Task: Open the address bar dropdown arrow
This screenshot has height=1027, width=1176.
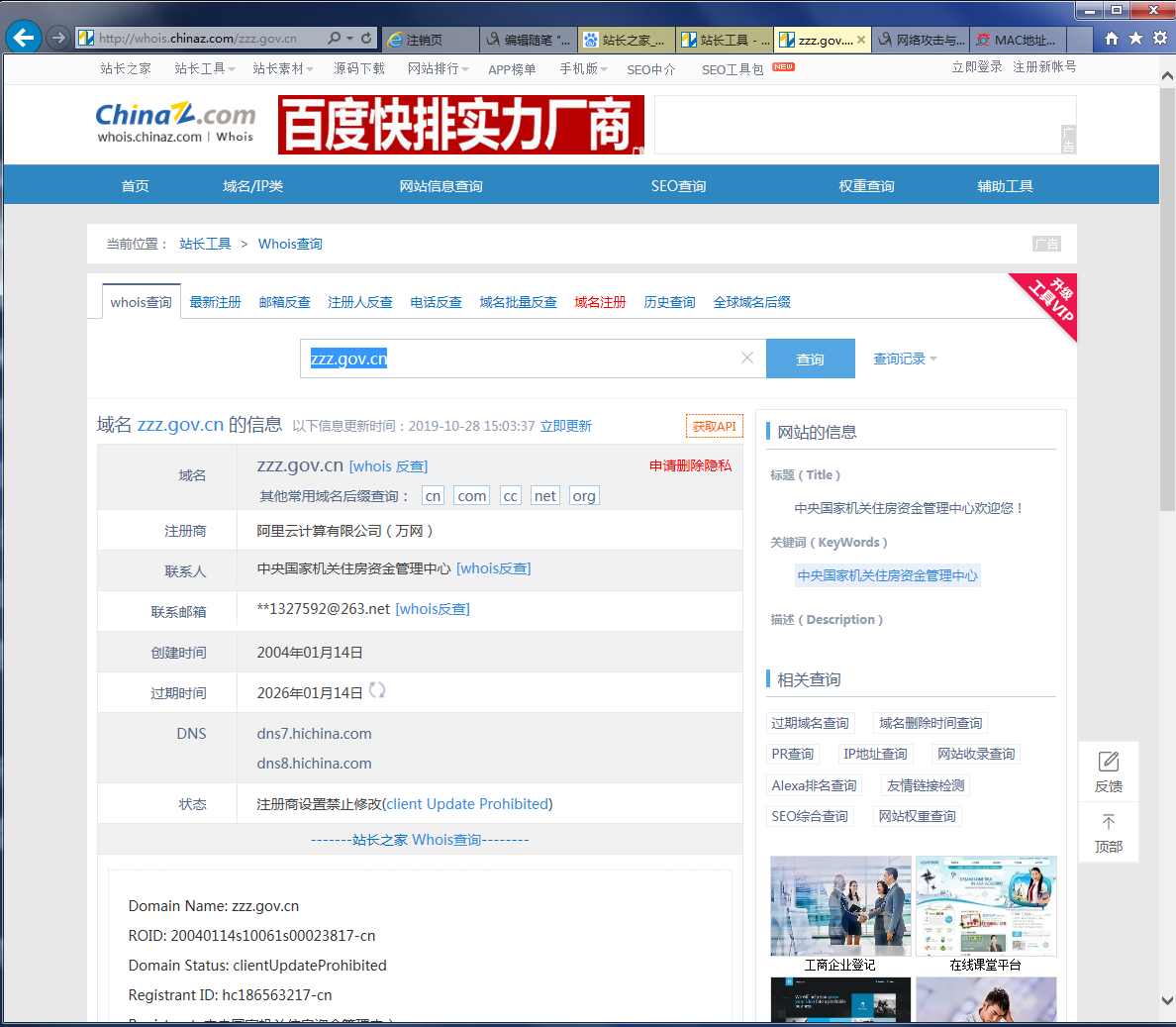Action: point(350,38)
